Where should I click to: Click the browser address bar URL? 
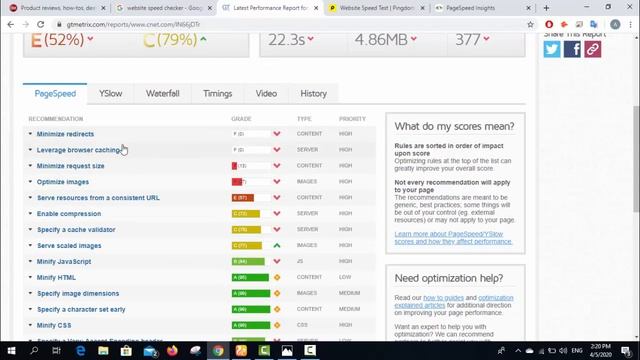(x=133, y=24)
